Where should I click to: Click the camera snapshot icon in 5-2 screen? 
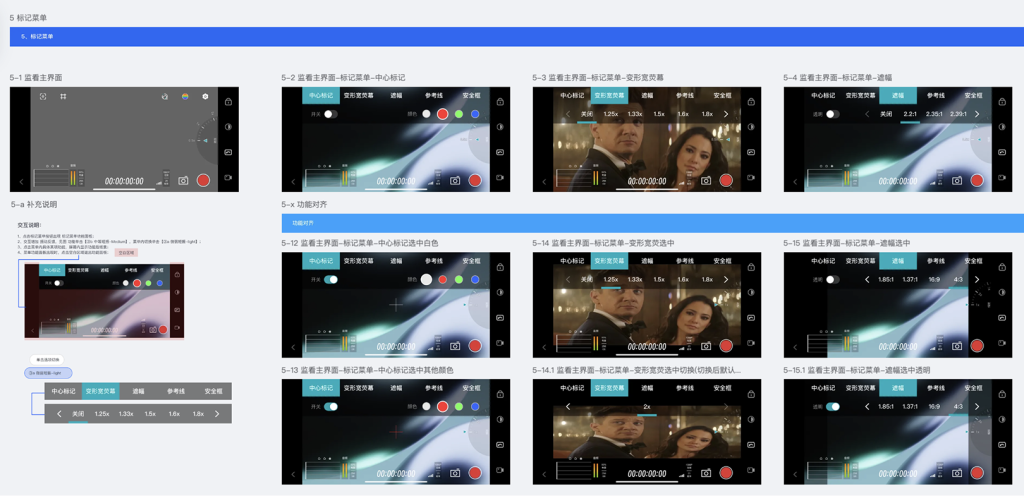[455, 180]
